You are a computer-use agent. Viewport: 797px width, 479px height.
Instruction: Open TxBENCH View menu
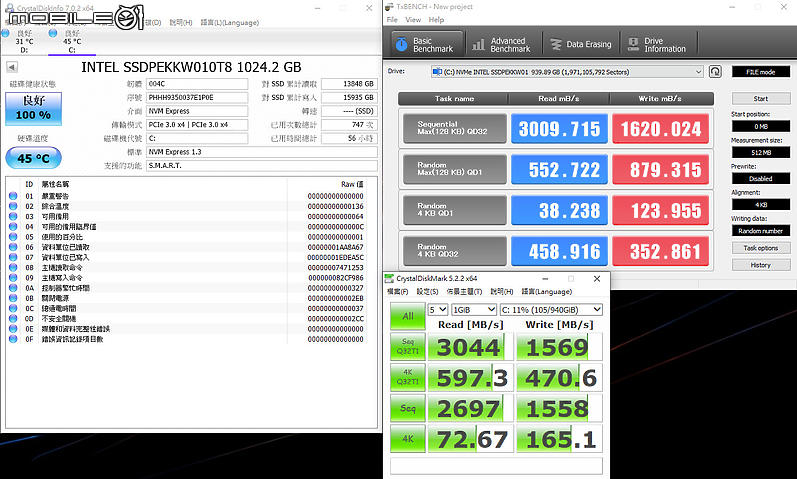[x=413, y=20]
